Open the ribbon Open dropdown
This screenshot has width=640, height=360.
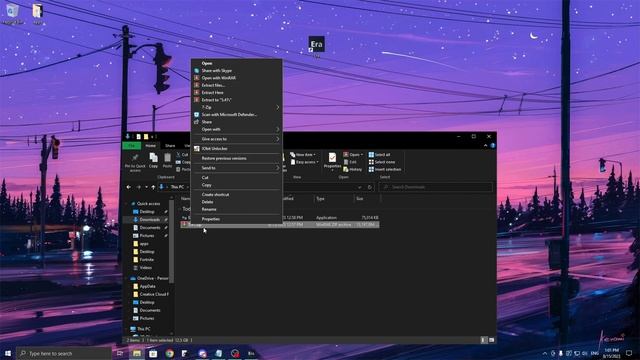pos(353,155)
